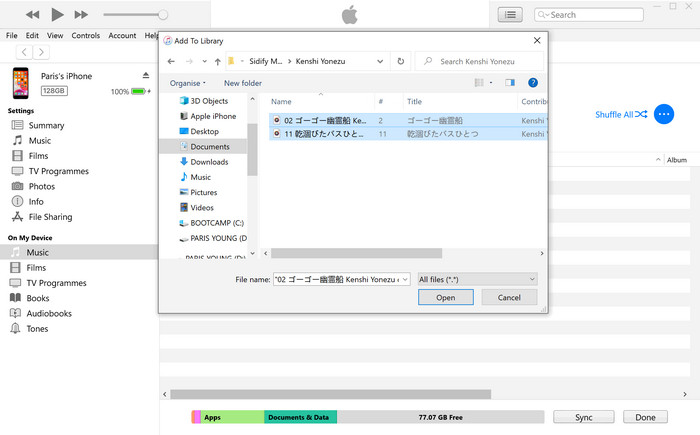Go forward in the file dialog
Viewport: 700px width, 435px height.
(189, 61)
